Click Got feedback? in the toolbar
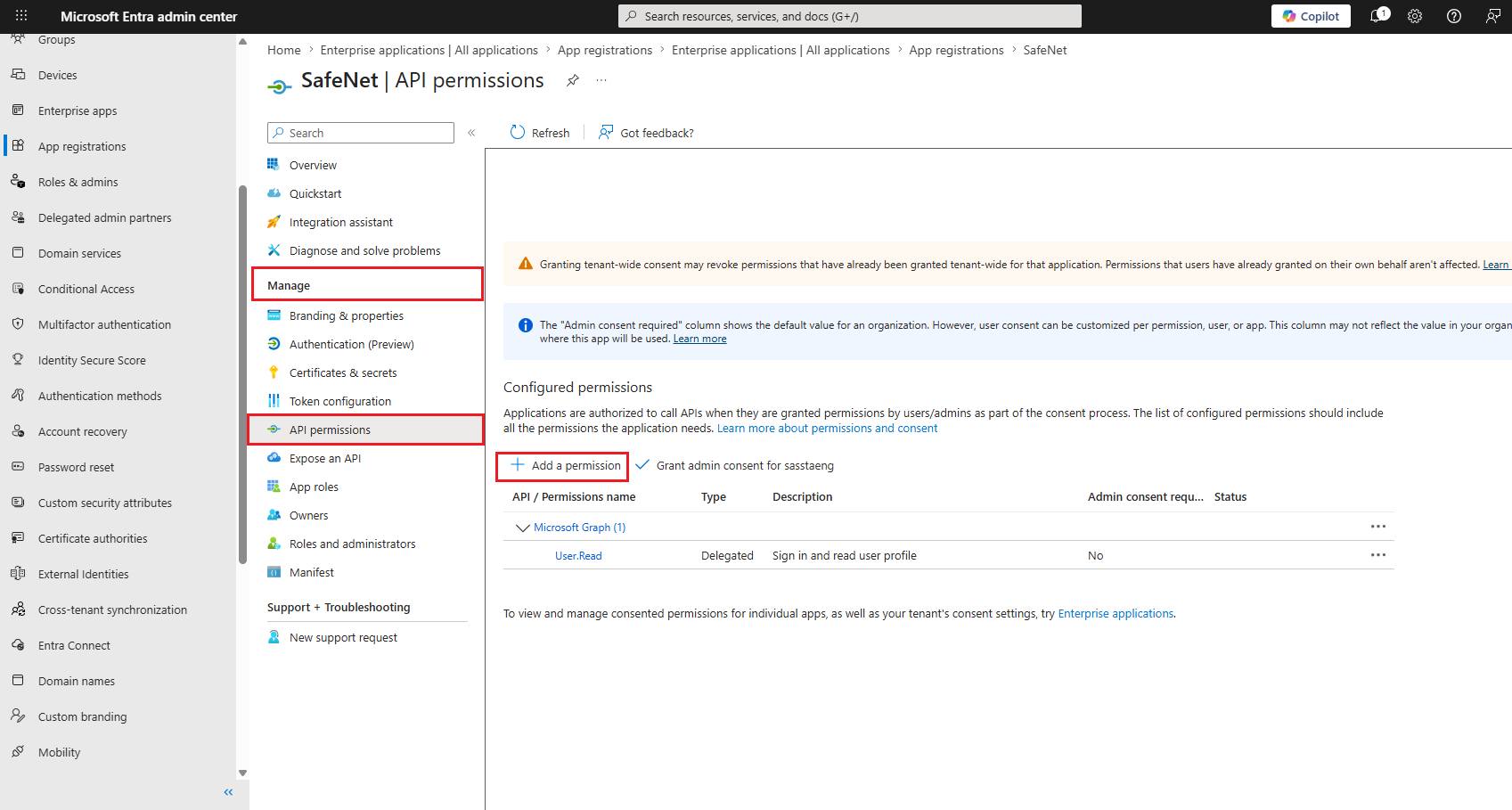 tap(646, 133)
